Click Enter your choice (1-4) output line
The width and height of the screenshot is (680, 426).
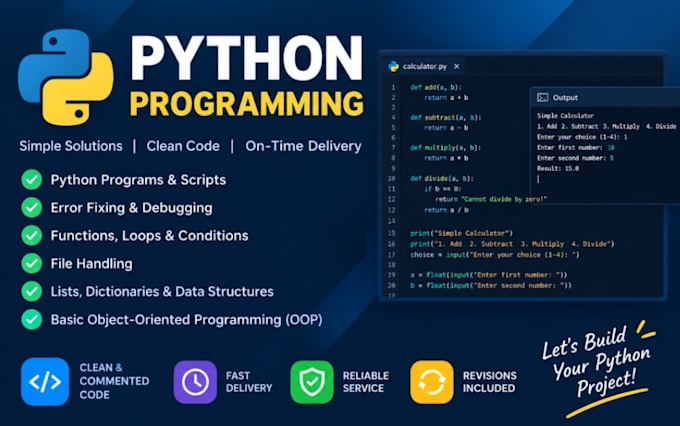582,137
